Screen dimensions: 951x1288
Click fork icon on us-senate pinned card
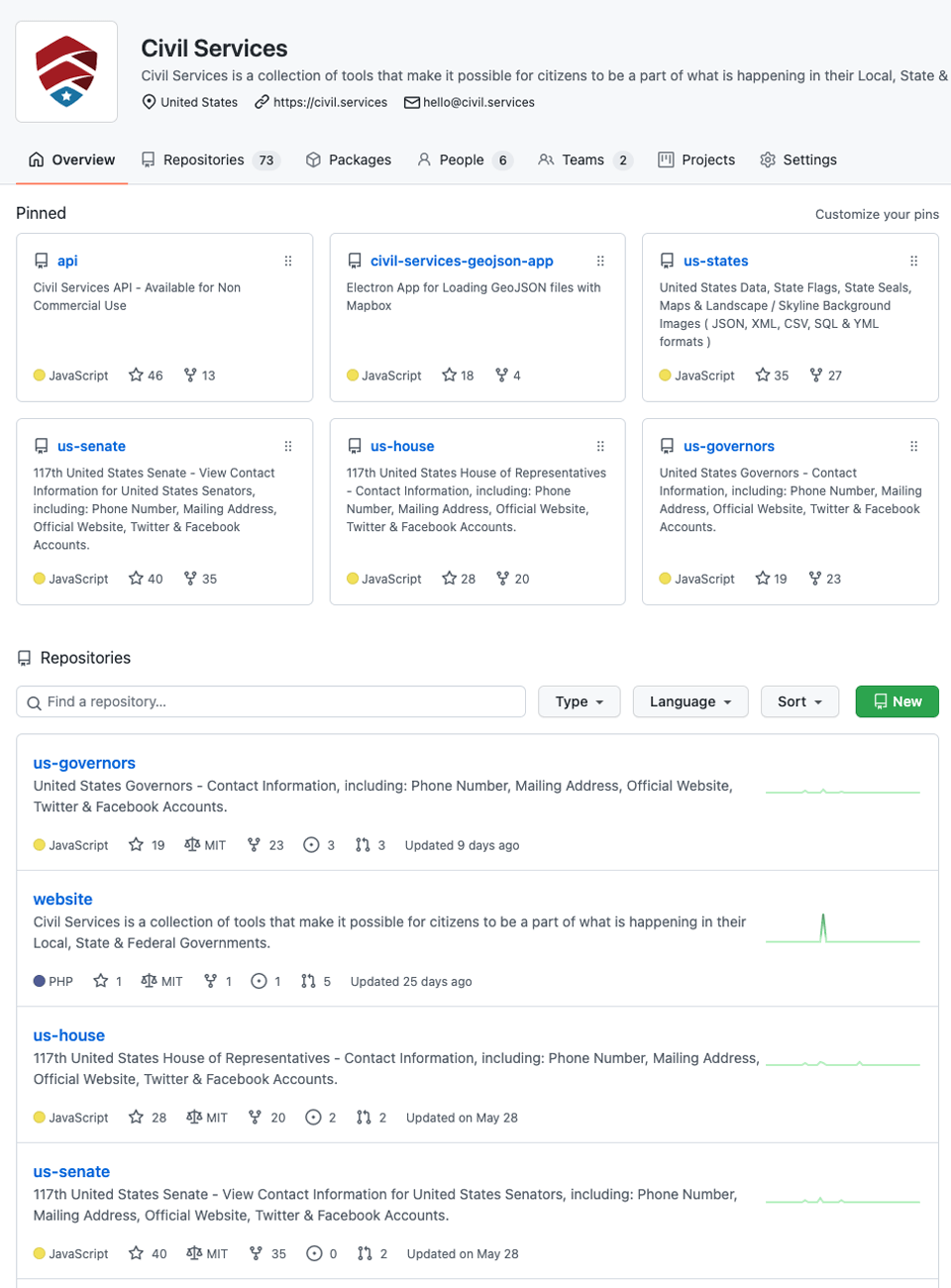[x=190, y=579]
